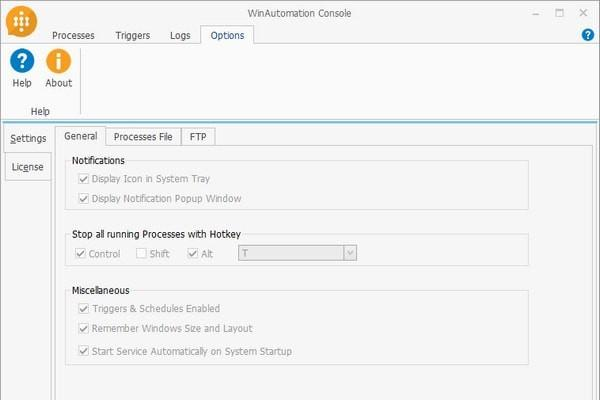Switch to the Triggers ribbon tab
Viewport: 600px width, 400px height.
click(133, 36)
